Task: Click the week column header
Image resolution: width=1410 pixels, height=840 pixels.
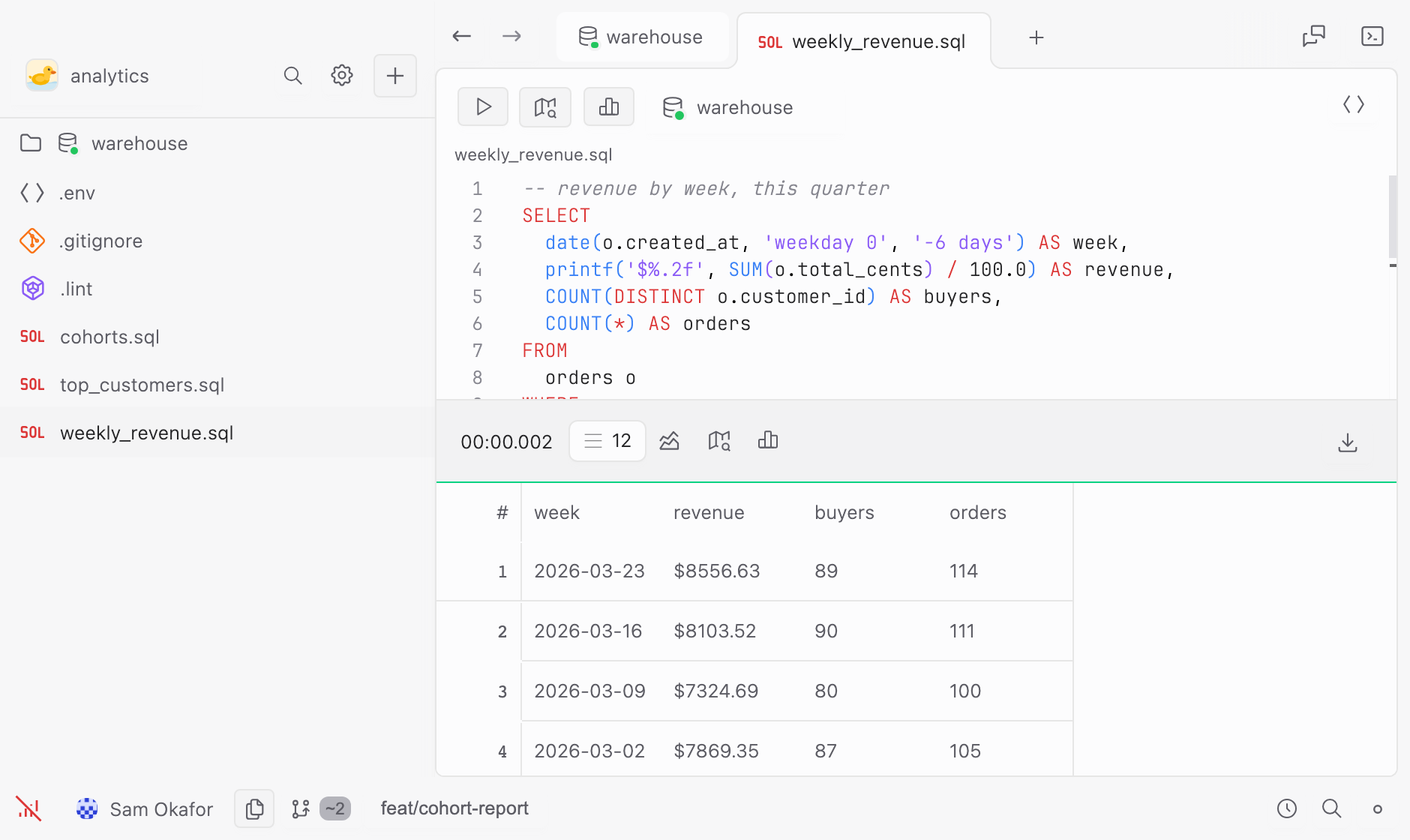Action: (x=556, y=513)
